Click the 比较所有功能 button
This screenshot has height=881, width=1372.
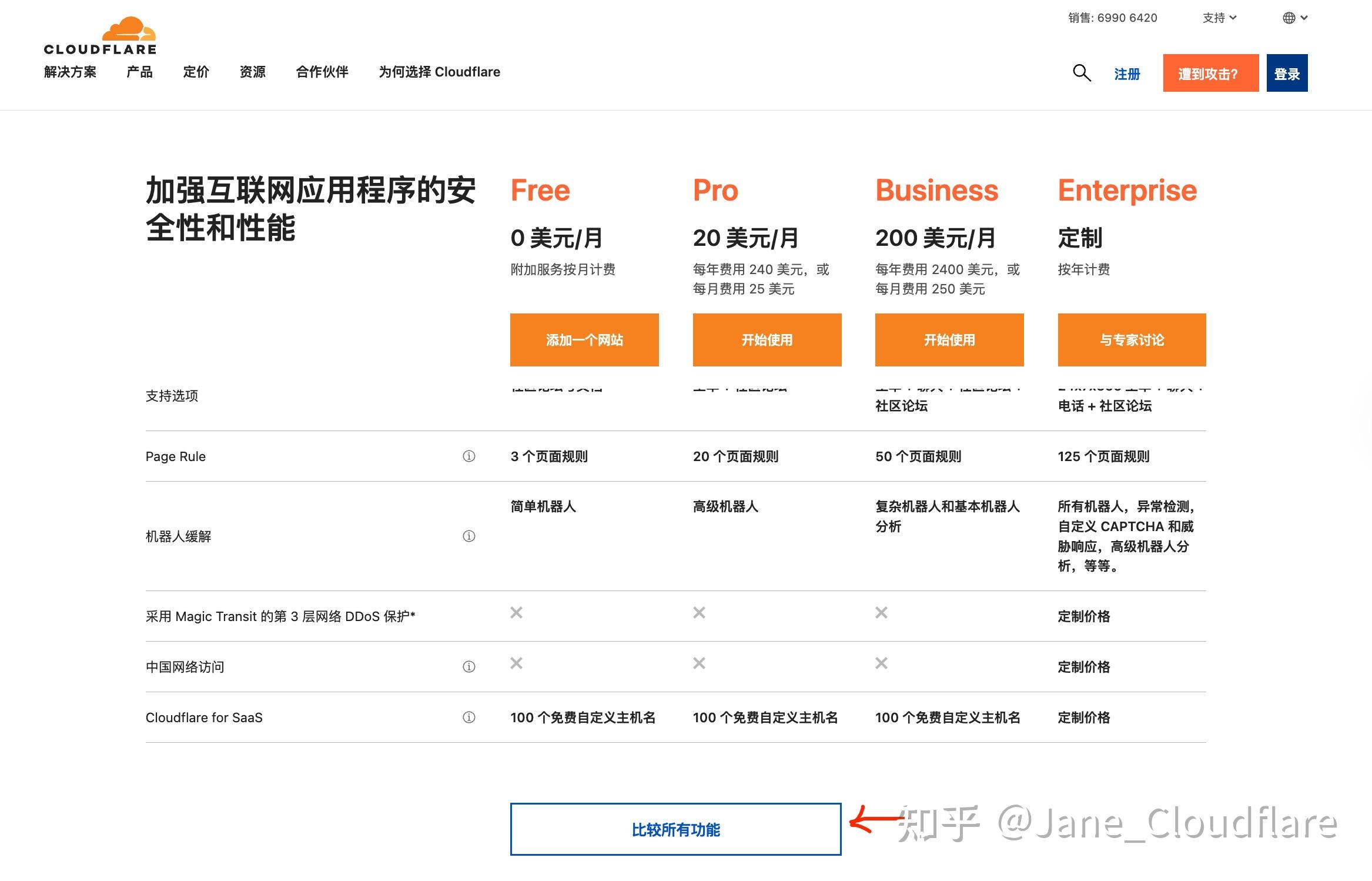coord(675,829)
